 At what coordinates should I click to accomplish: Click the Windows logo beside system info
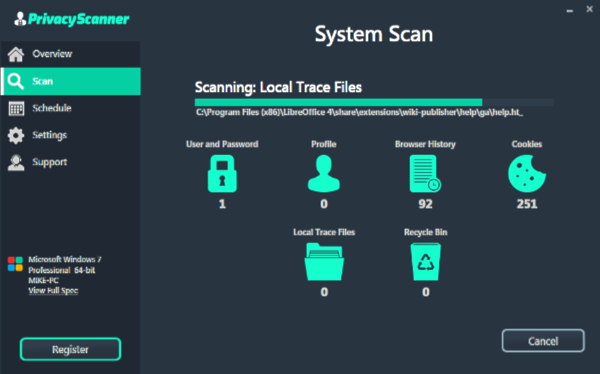[15, 264]
